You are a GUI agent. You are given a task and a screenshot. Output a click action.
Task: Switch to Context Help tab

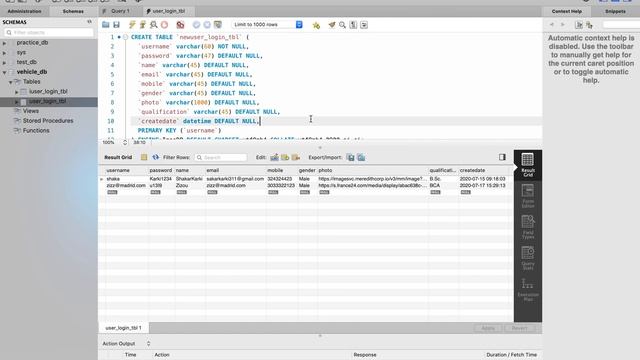coord(567,11)
